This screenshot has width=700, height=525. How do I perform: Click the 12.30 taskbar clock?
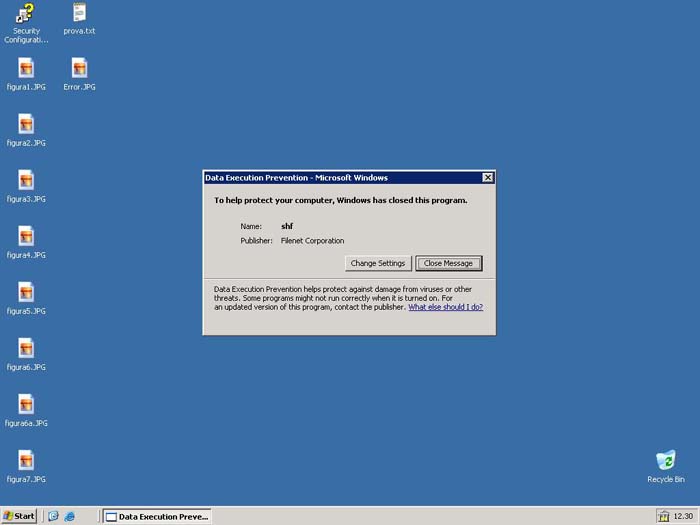[683, 517]
